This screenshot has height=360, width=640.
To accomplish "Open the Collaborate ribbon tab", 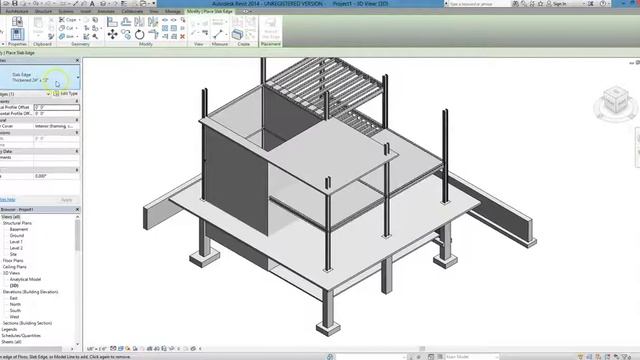I will point(132,11).
